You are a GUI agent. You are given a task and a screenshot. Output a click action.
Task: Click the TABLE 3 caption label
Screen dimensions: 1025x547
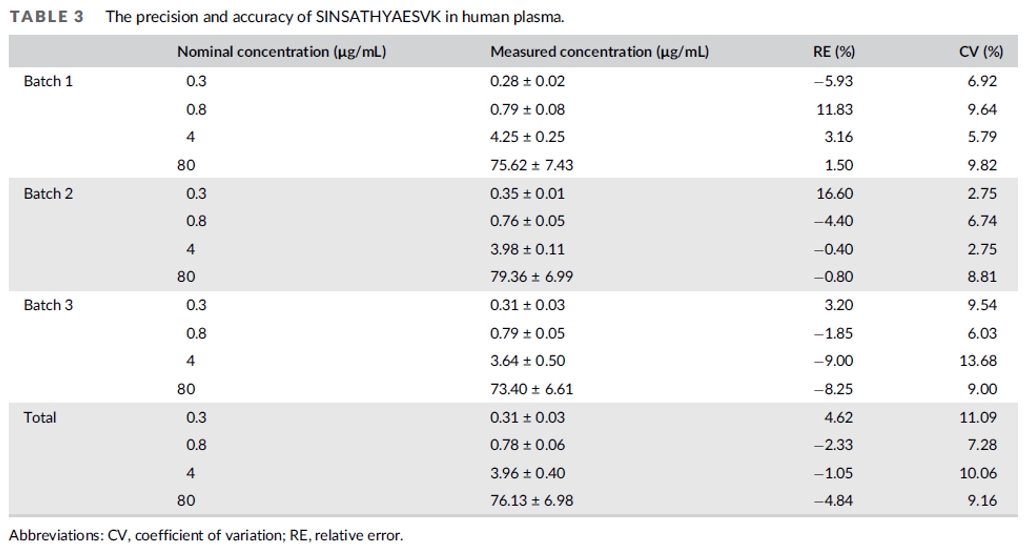[46, 17]
